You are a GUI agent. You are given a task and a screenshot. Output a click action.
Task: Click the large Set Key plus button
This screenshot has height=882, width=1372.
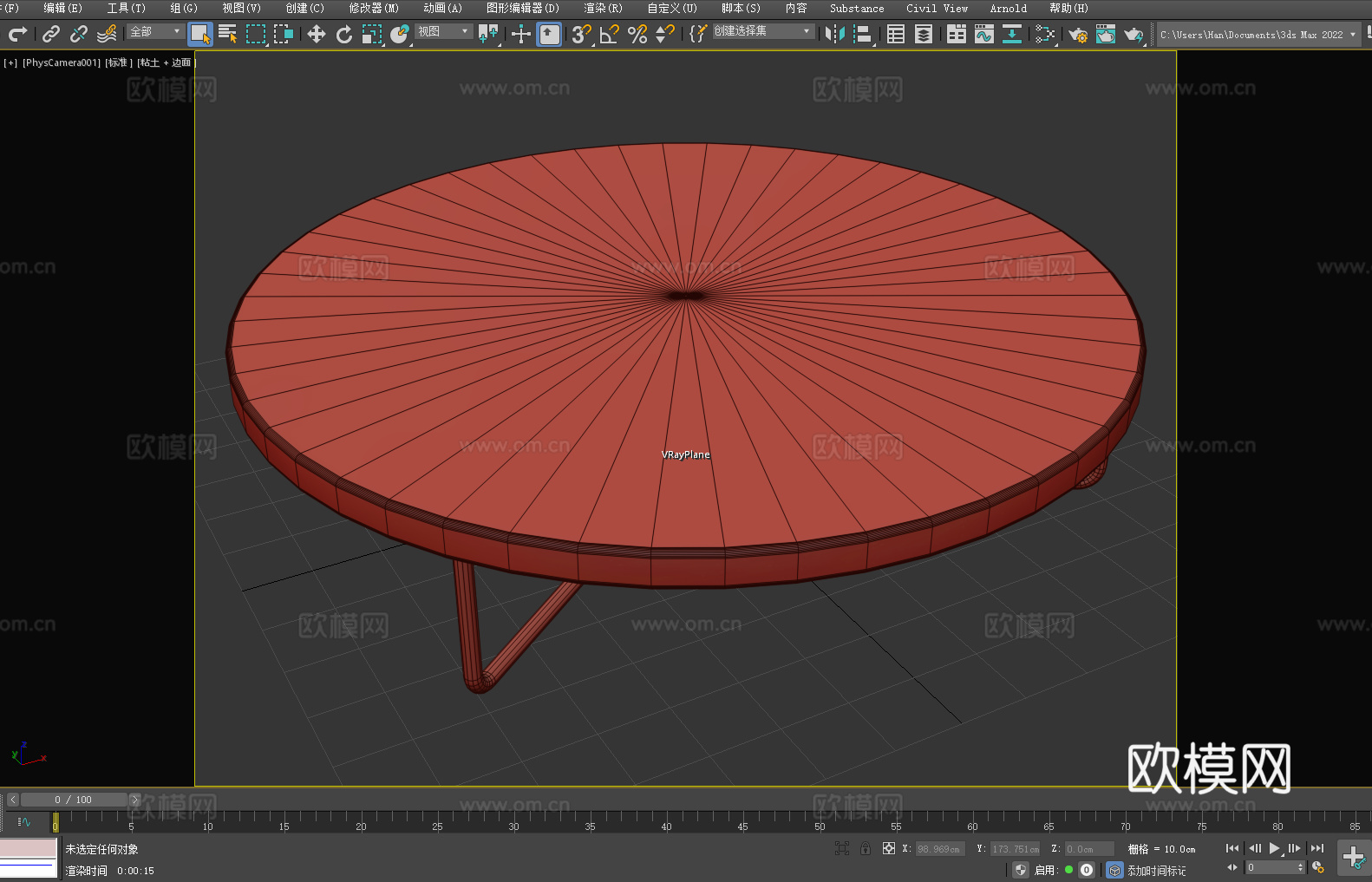1354,858
